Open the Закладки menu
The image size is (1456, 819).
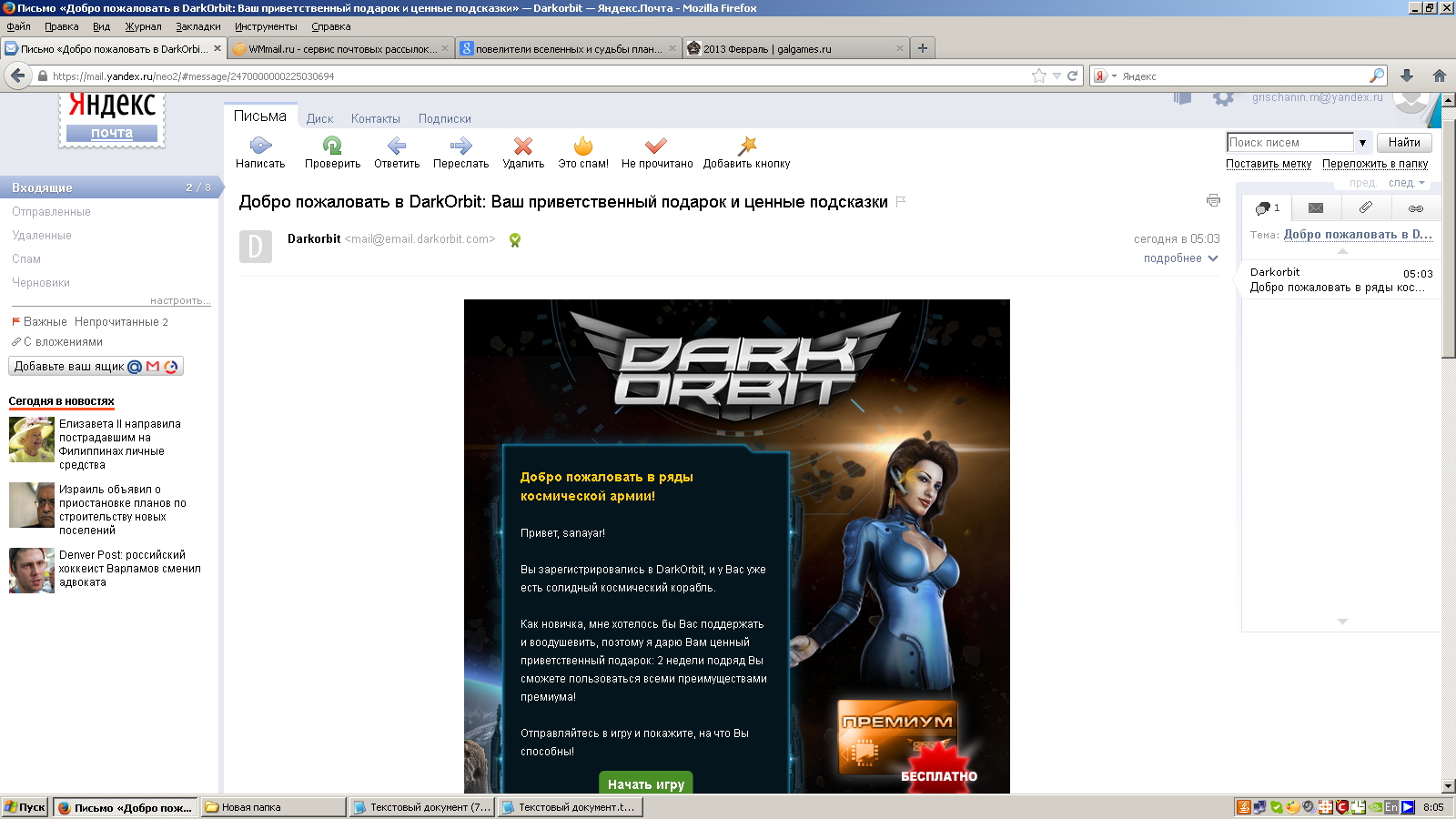(x=198, y=26)
